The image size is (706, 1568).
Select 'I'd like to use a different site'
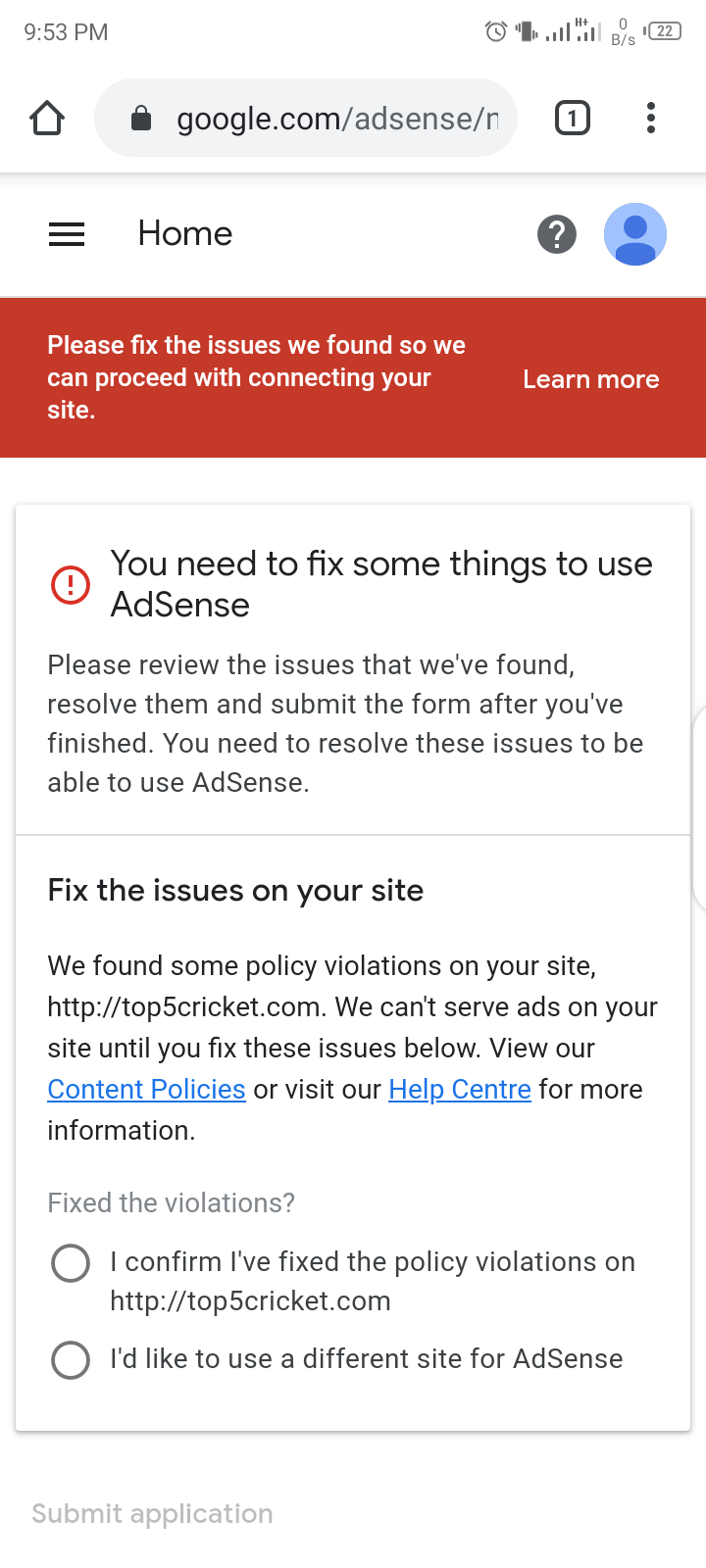point(71,1359)
